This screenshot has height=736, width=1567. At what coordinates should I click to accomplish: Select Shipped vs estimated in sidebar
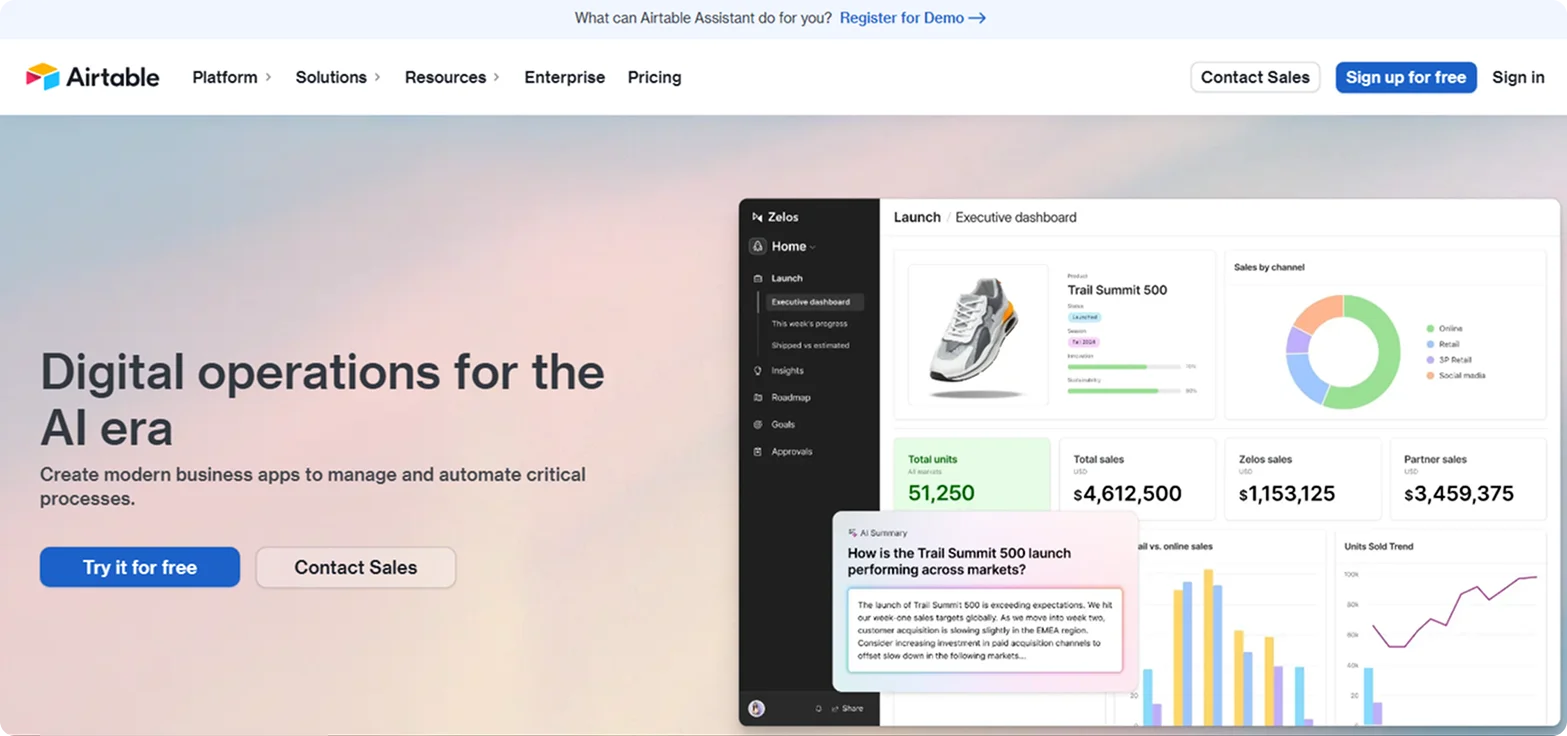[x=810, y=345]
